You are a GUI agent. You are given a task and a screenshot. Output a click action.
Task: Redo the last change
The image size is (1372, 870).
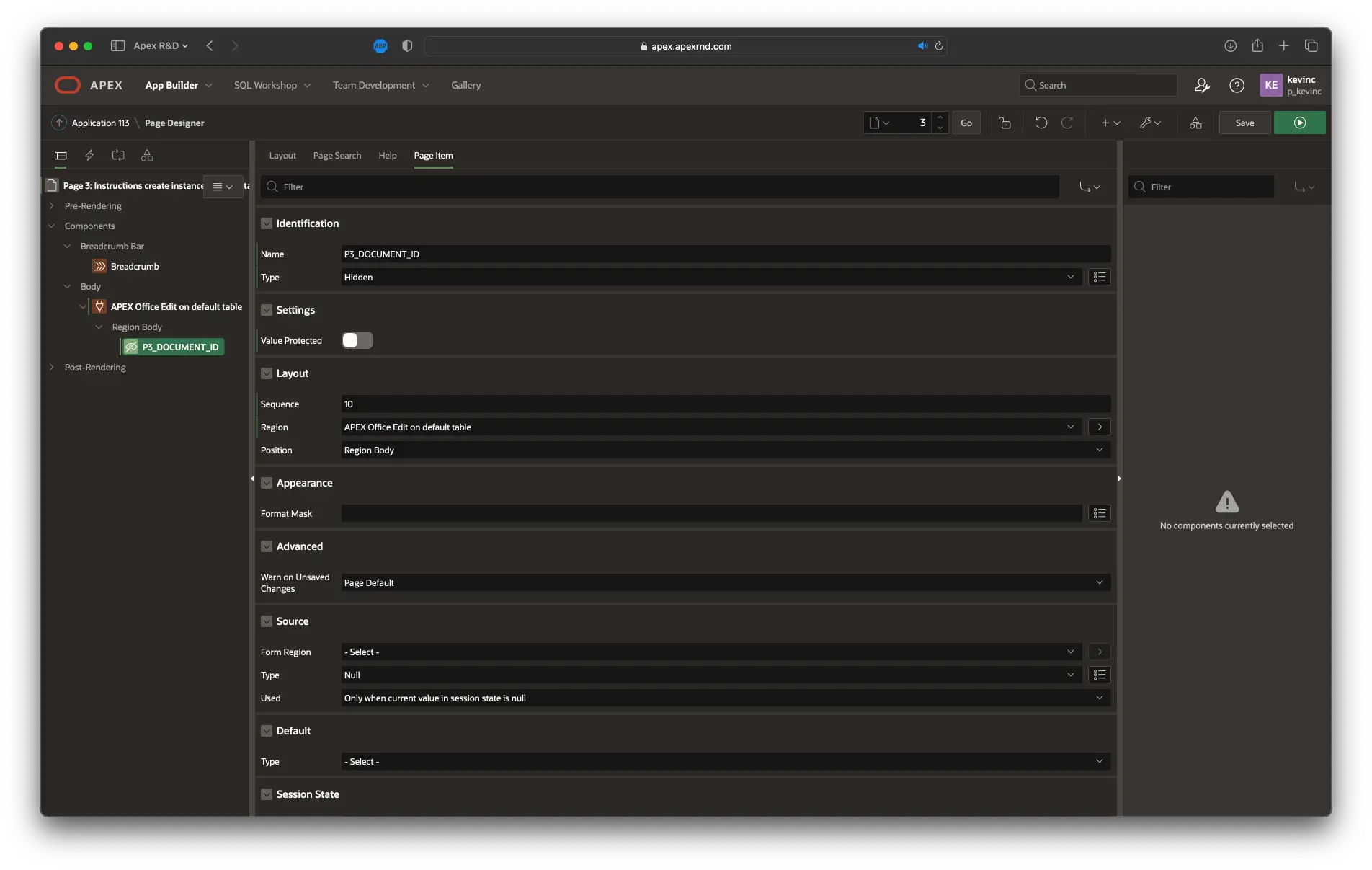[1067, 123]
